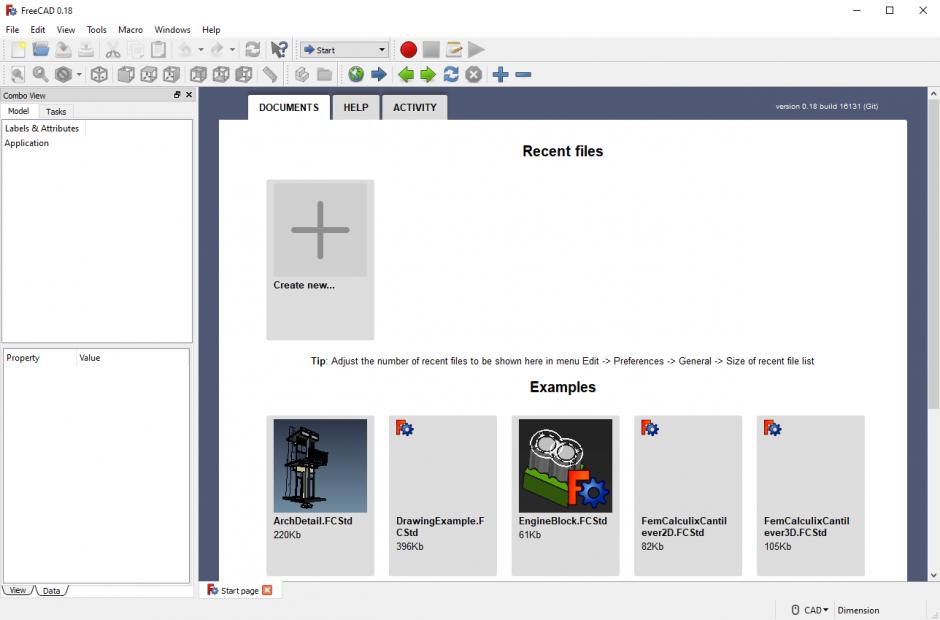940x620 pixels.
Task: Select the Model tab in Combo View
Action: [19, 111]
